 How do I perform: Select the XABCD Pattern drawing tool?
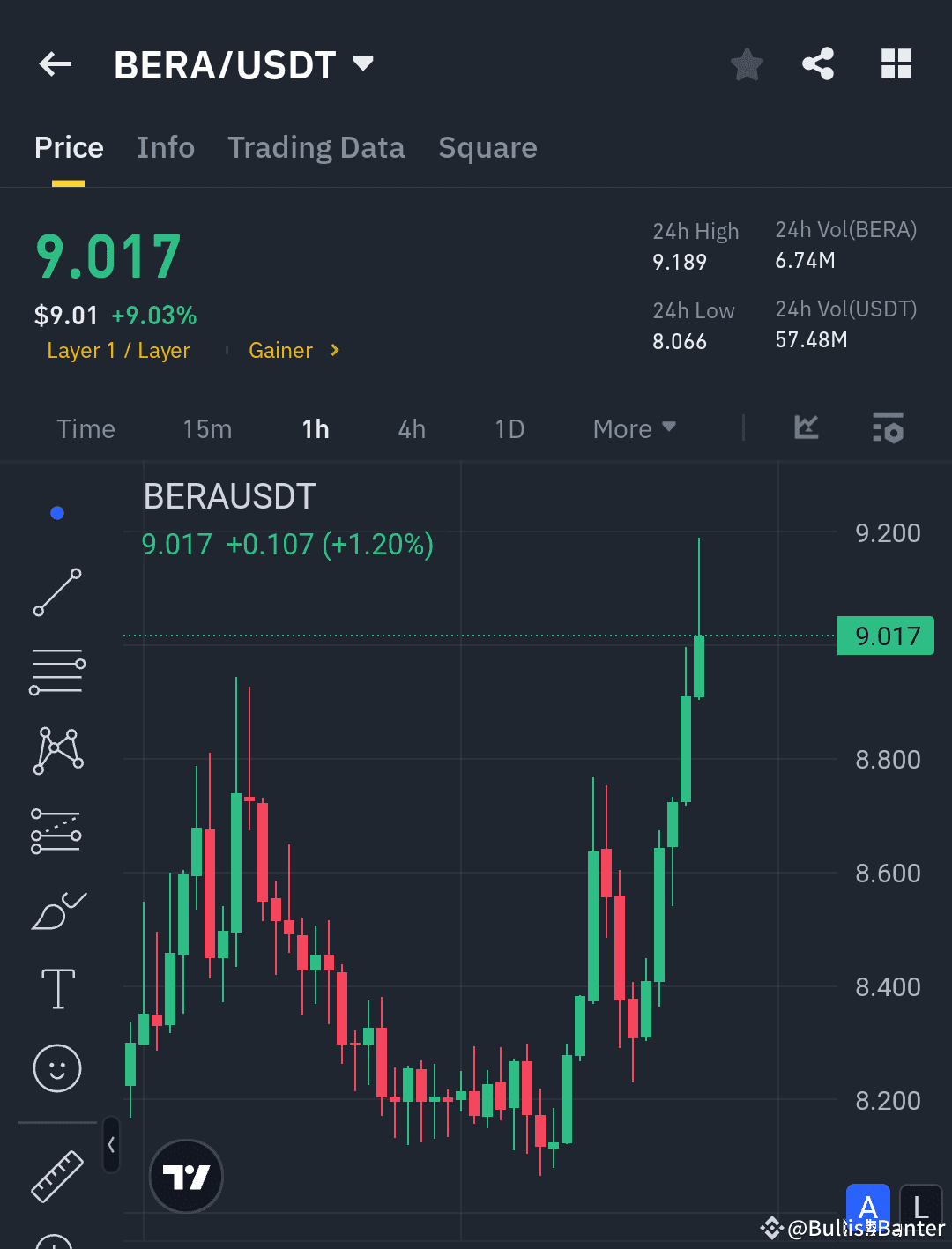(56, 749)
